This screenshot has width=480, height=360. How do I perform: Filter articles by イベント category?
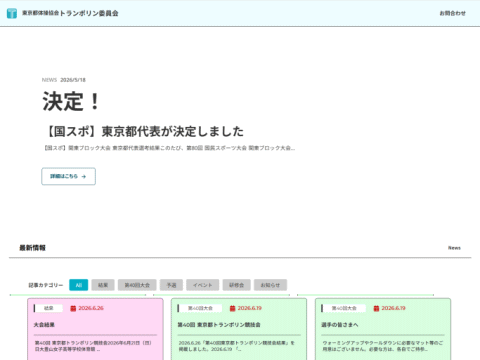tap(202, 285)
